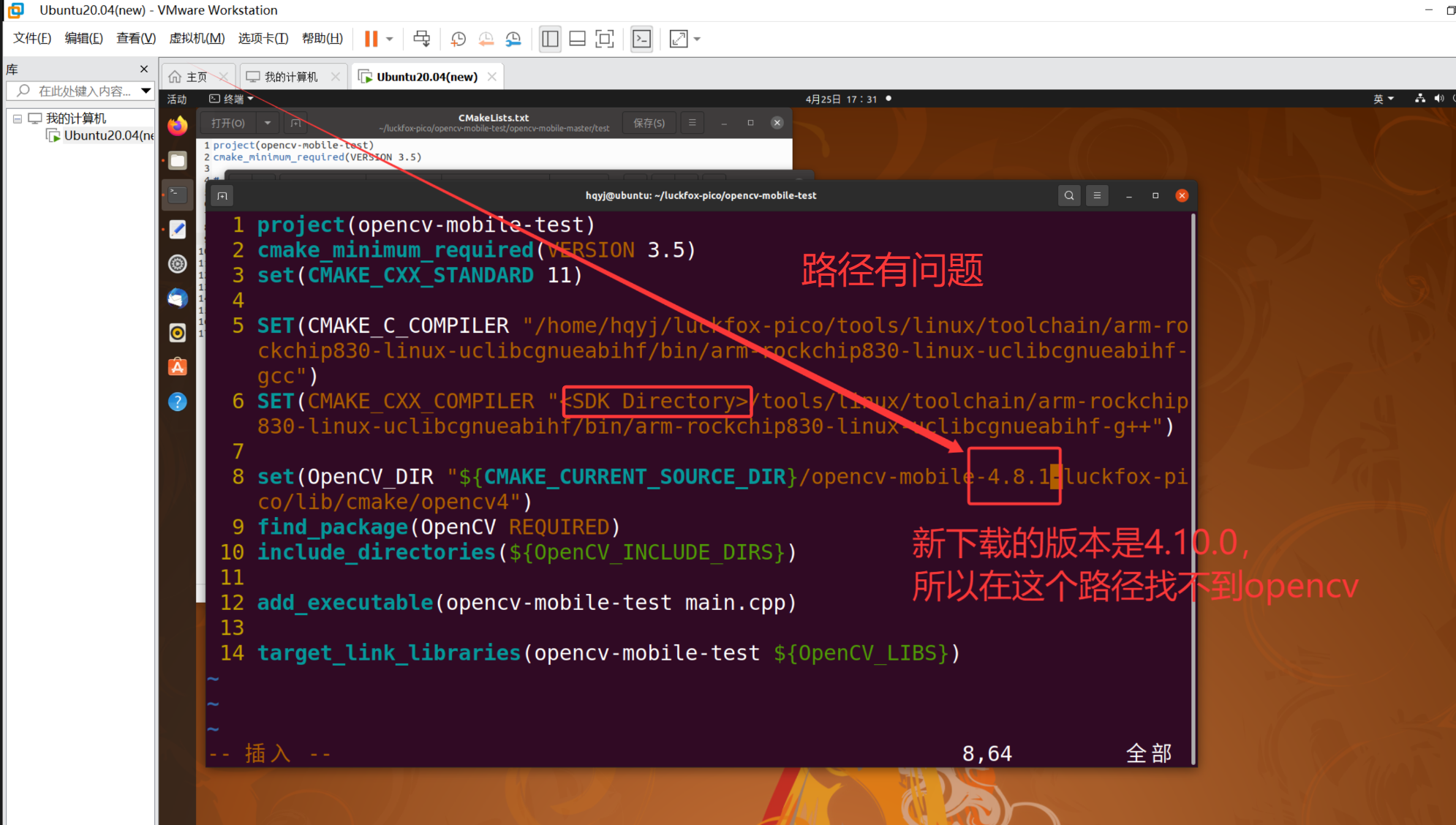Viewport: 1456px width, 825px height.
Task: Open the snapshot manager in VMware toolbar
Action: coord(513,38)
